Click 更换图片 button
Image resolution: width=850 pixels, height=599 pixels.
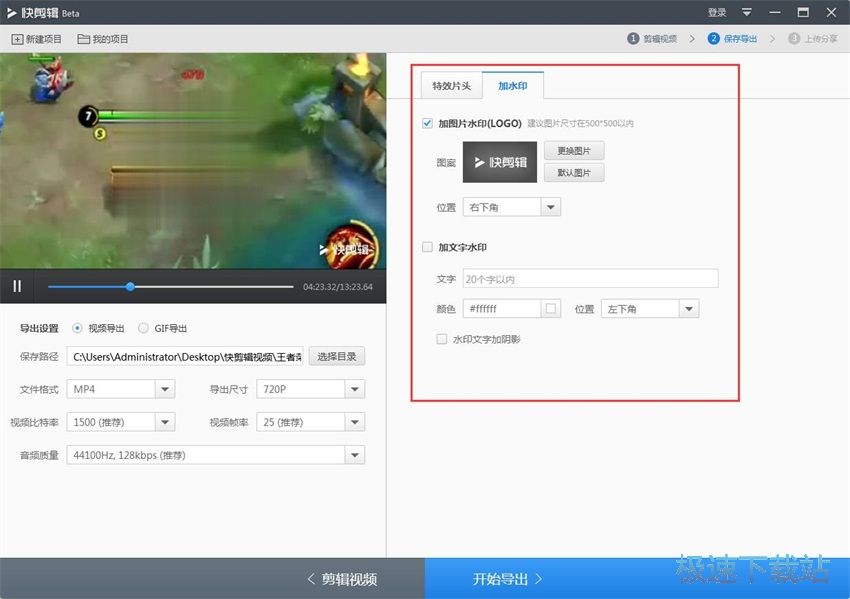(x=574, y=151)
